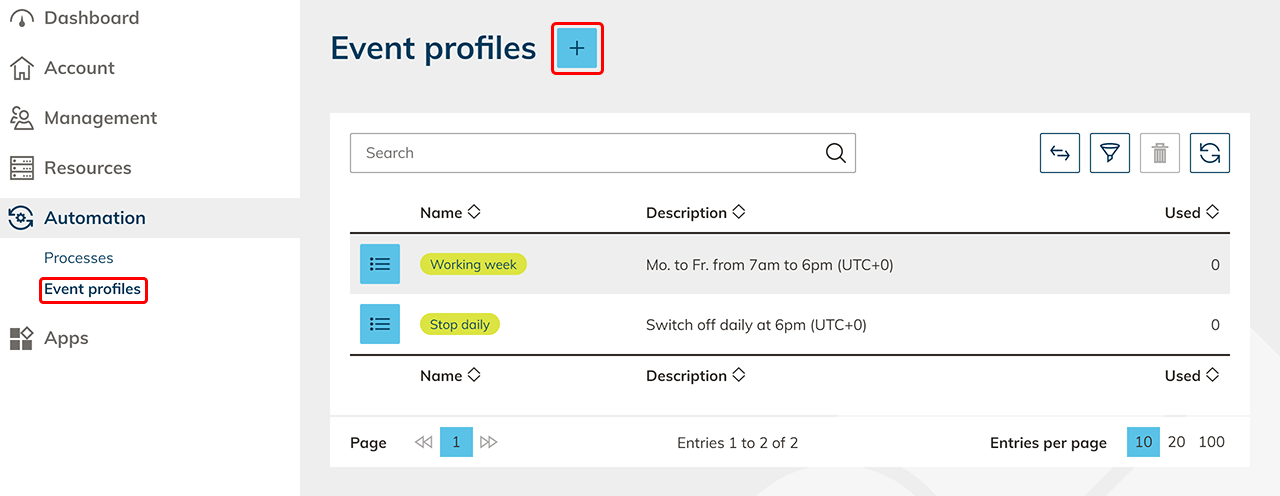The width and height of the screenshot is (1280, 496).
Task: Click the search magnifier icon
Action: 835,153
